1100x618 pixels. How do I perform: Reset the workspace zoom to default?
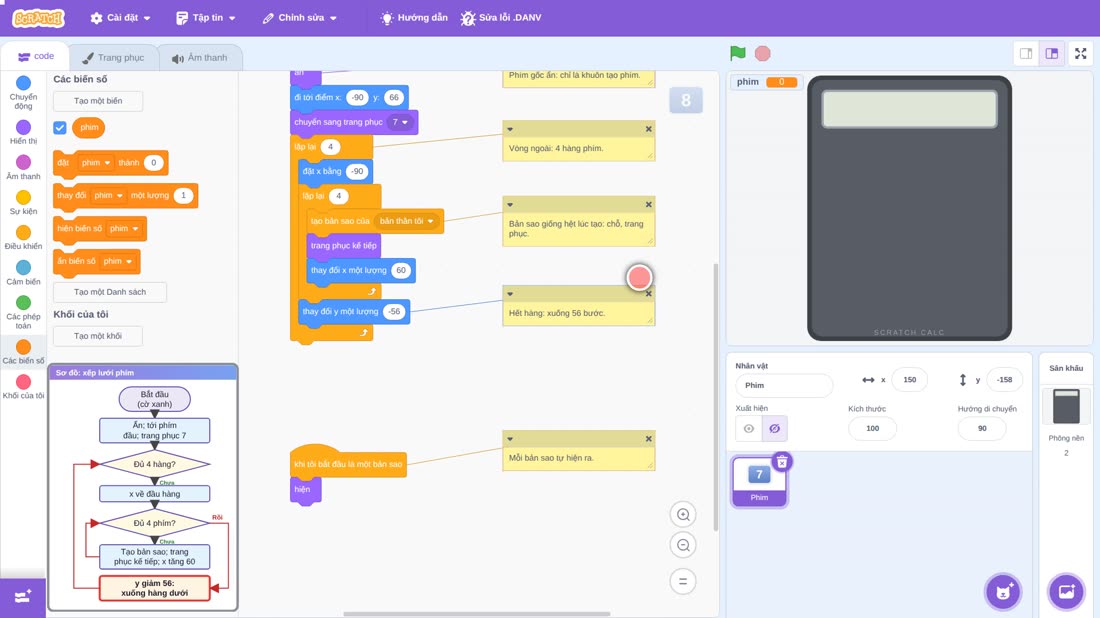pyautogui.click(x=683, y=582)
